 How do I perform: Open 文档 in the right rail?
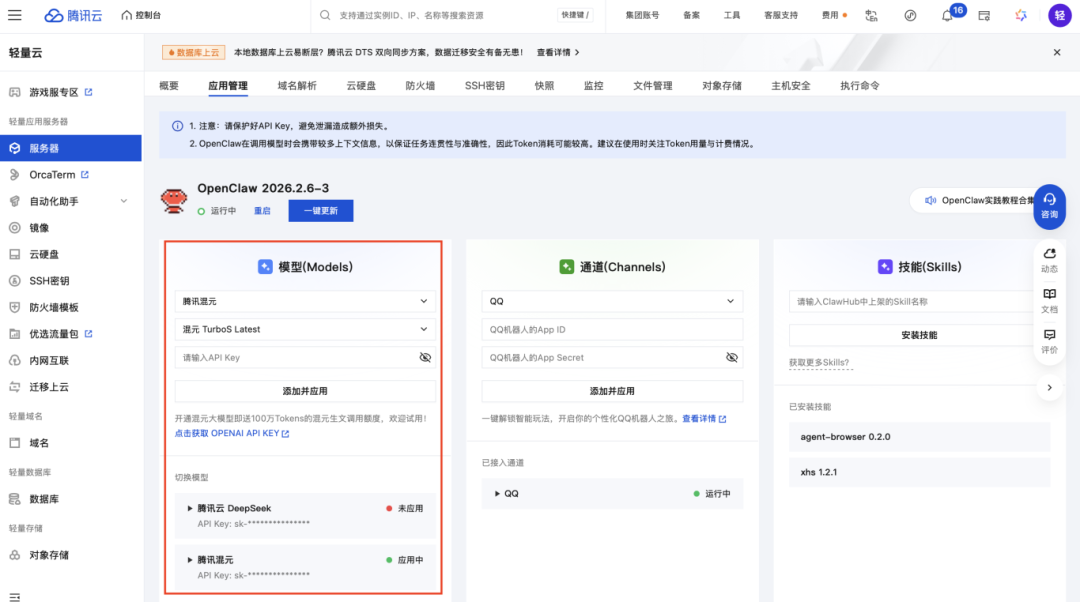tap(1049, 301)
